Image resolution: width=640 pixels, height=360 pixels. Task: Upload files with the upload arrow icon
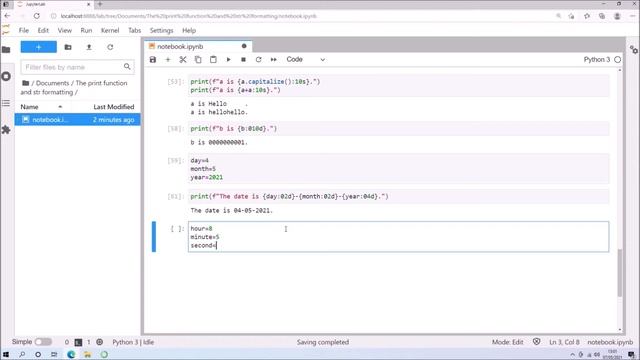tap(89, 47)
